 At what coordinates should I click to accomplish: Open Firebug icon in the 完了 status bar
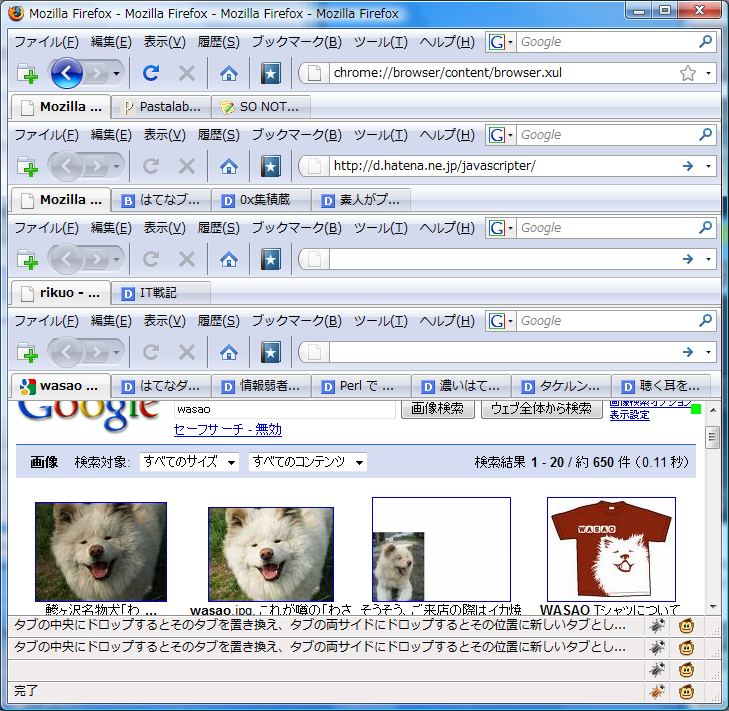657,691
